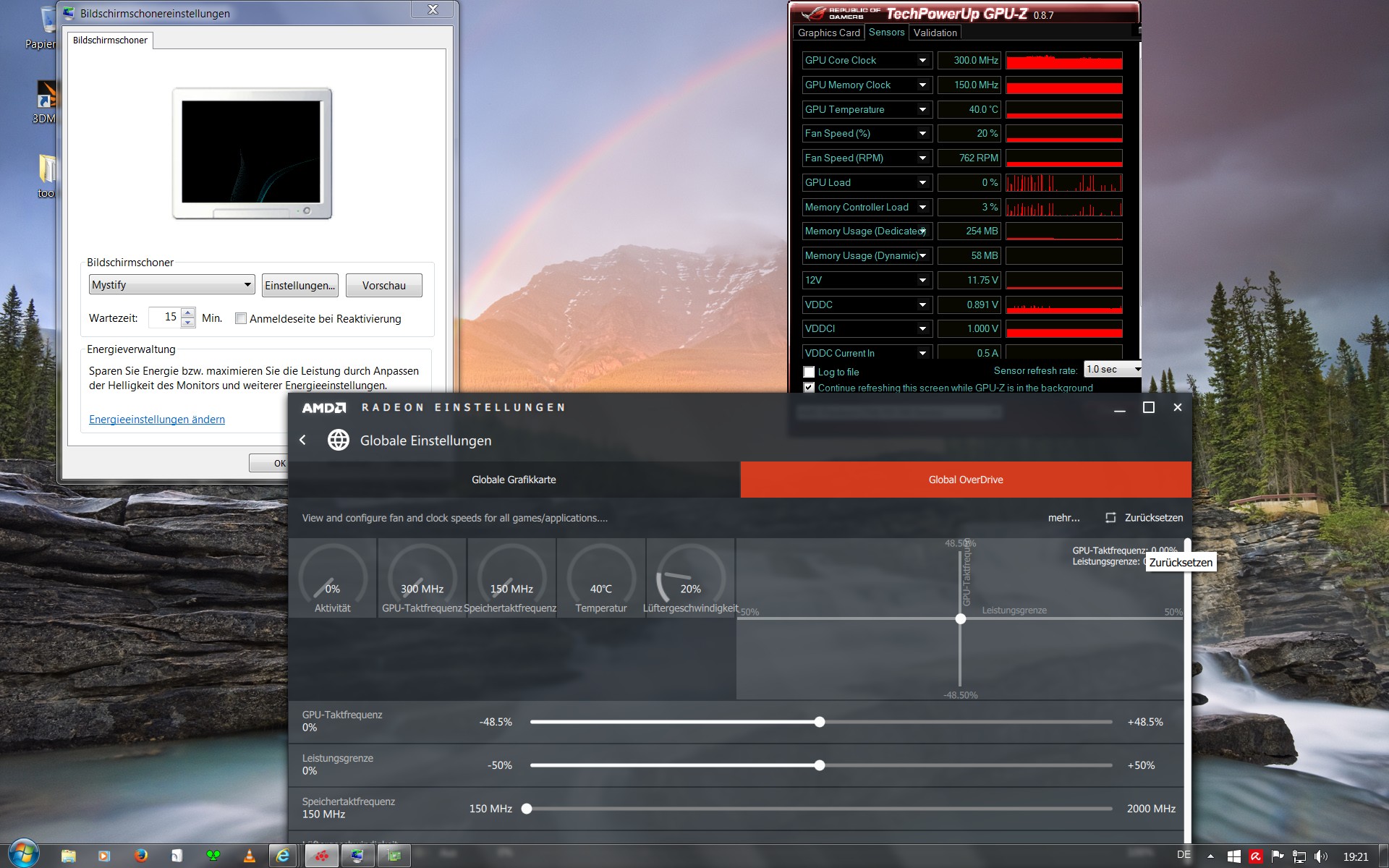The image size is (1389, 868).
Task: Click the back arrow in Radeon Einstellungen
Action: 303,440
